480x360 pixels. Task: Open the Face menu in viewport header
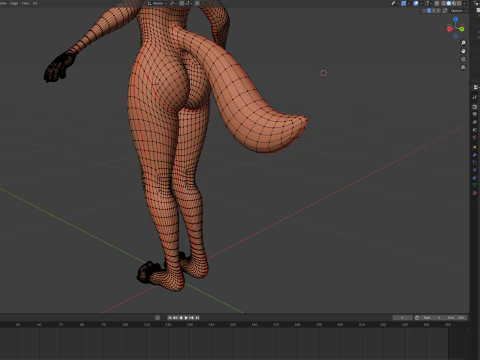tap(25, 3)
